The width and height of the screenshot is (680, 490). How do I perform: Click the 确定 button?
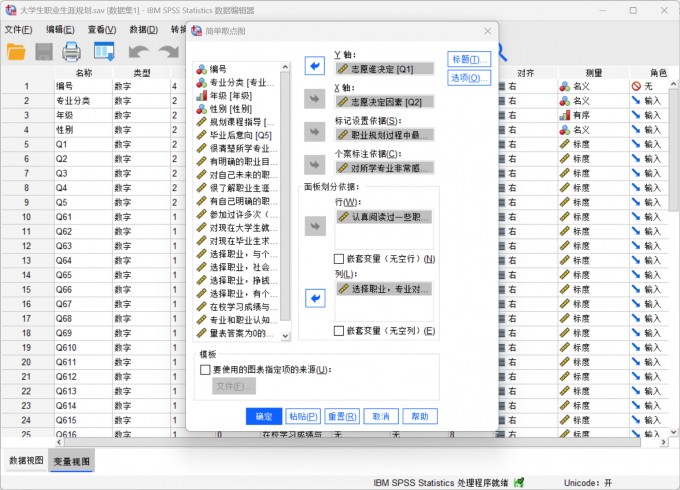(x=264, y=416)
